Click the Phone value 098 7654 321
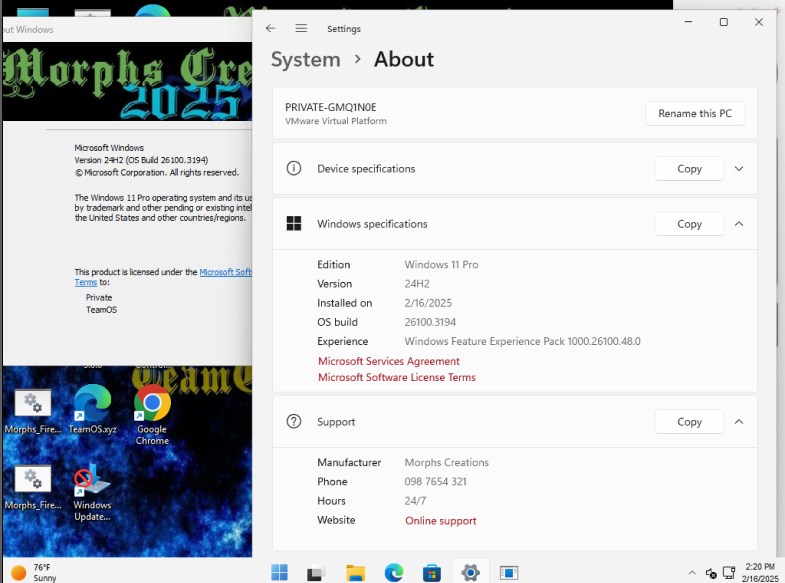This screenshot has height=583, width=785. point(435,481)
